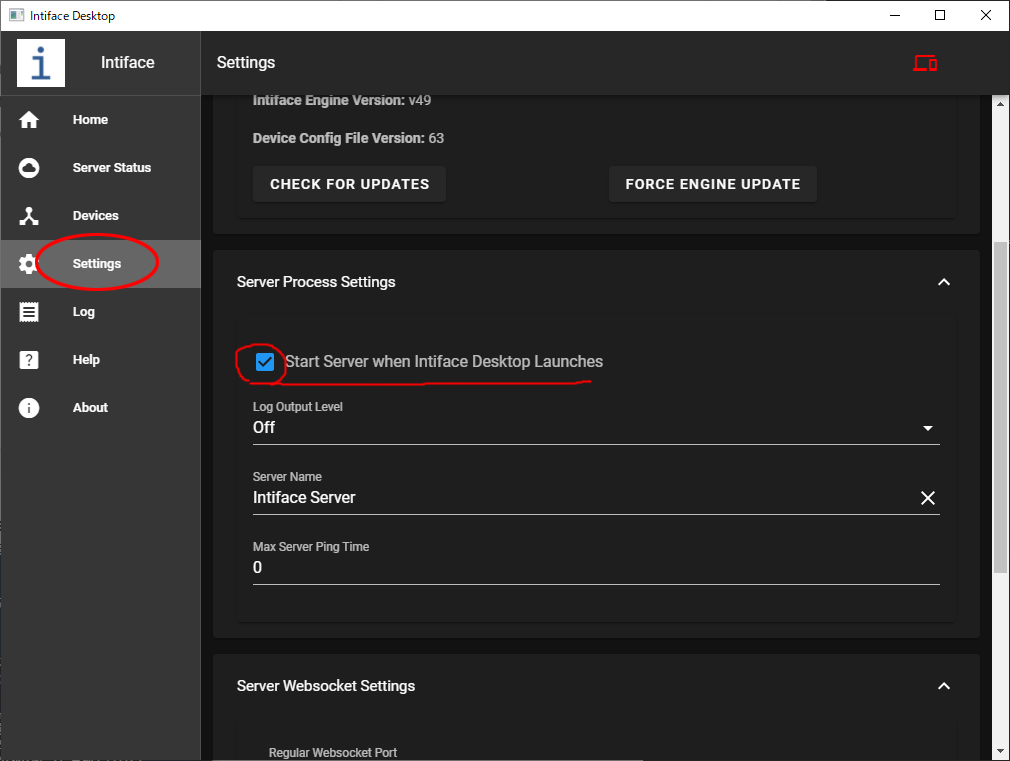Click the Home house icon in sidebar

point(29,120)
